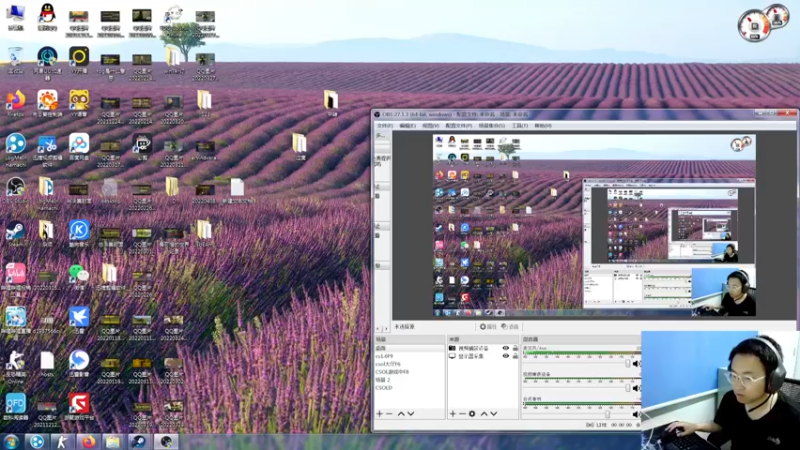Open the OFD reader desktop shortcut
Image resolution: width=800 pixels, height=450 pixels.
click(15, 407)
